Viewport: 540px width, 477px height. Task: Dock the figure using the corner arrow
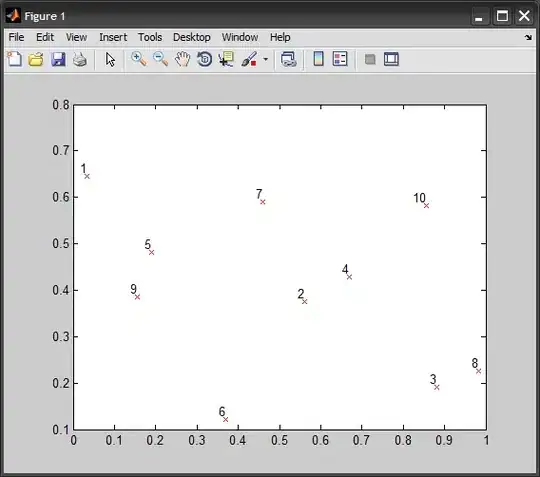(528, 37)
